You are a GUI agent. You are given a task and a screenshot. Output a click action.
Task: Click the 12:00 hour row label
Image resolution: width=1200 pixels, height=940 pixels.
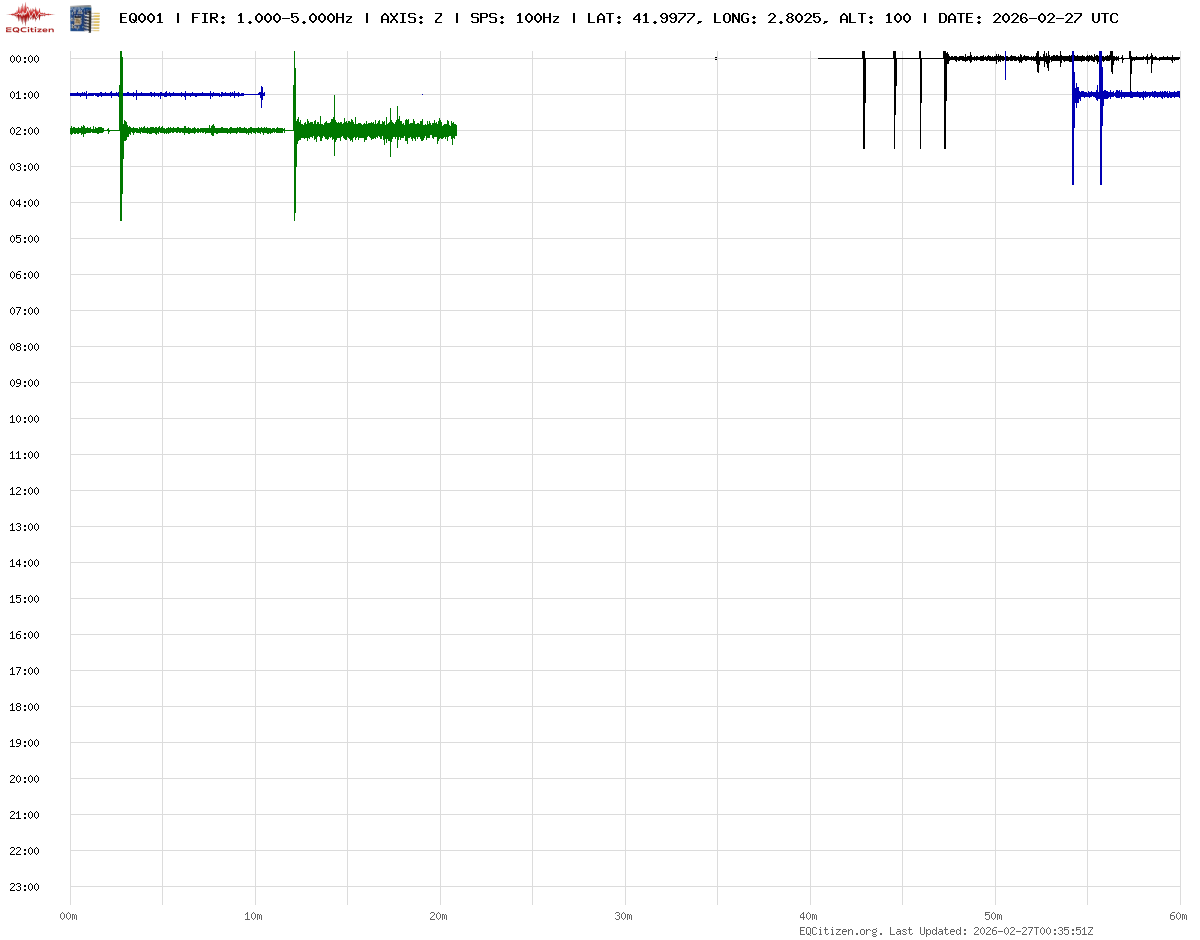click(24, 491)
